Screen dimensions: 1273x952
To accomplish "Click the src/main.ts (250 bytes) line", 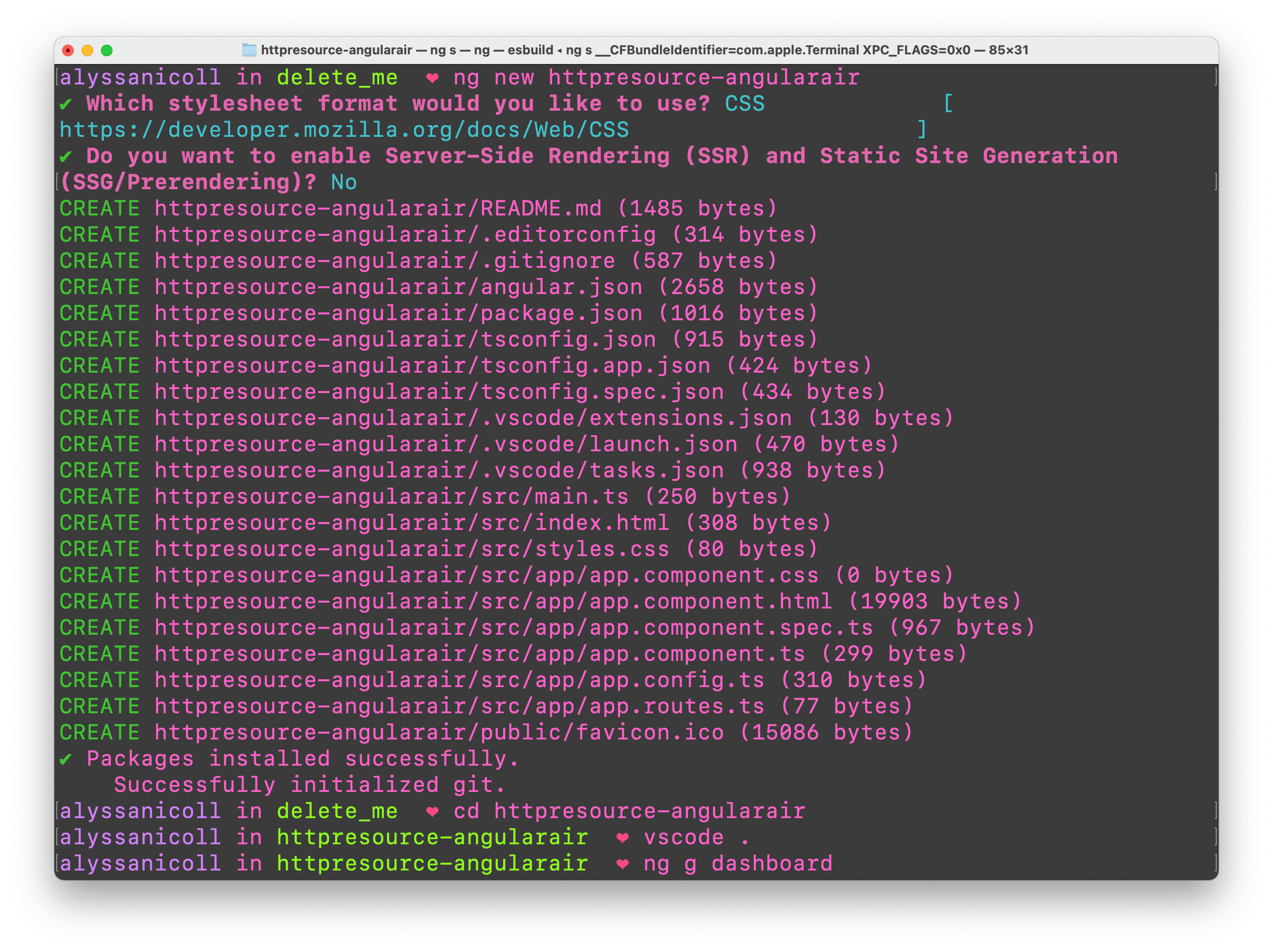I will pos(425,496).
